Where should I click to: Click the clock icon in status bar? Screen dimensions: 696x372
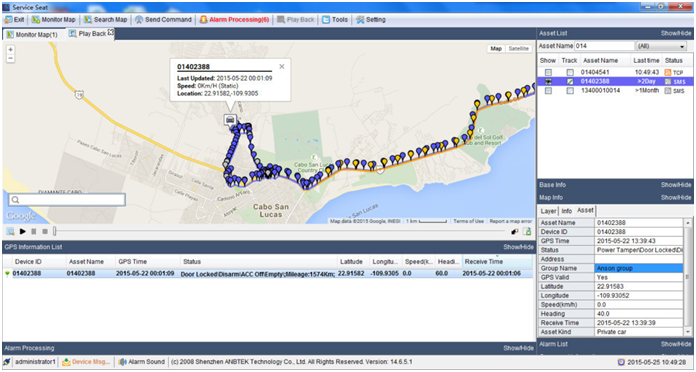click(x=621, y=362)
